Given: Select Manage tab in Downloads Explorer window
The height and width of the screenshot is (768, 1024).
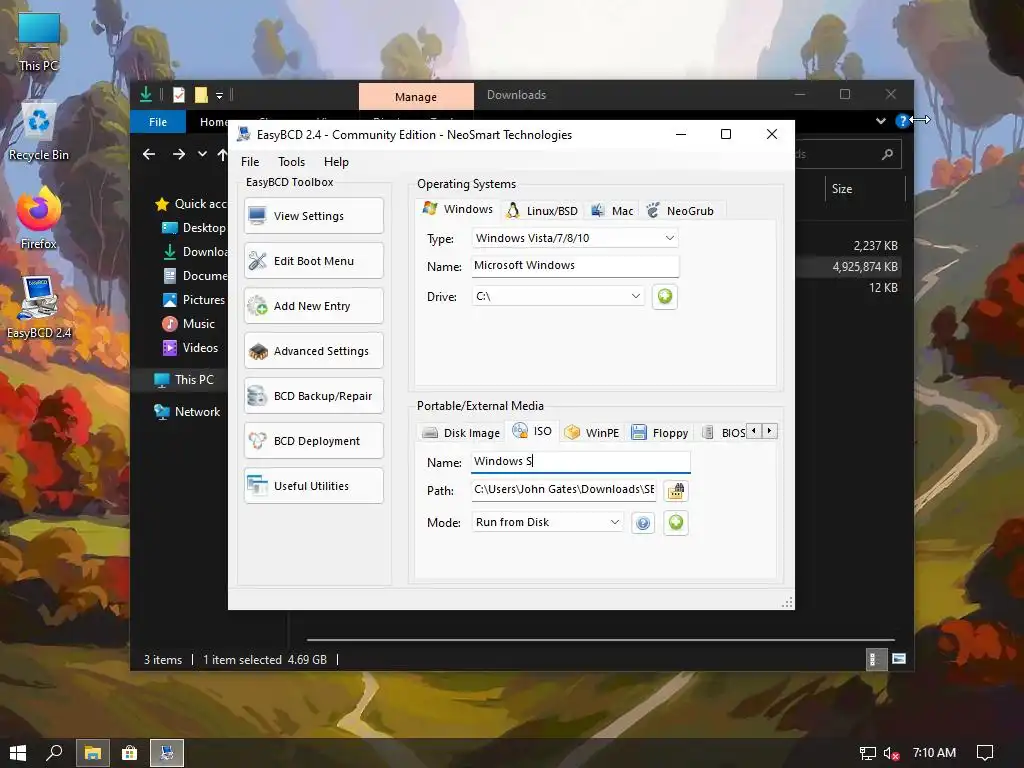Looking at the screenshot, I should pos(416,97).
